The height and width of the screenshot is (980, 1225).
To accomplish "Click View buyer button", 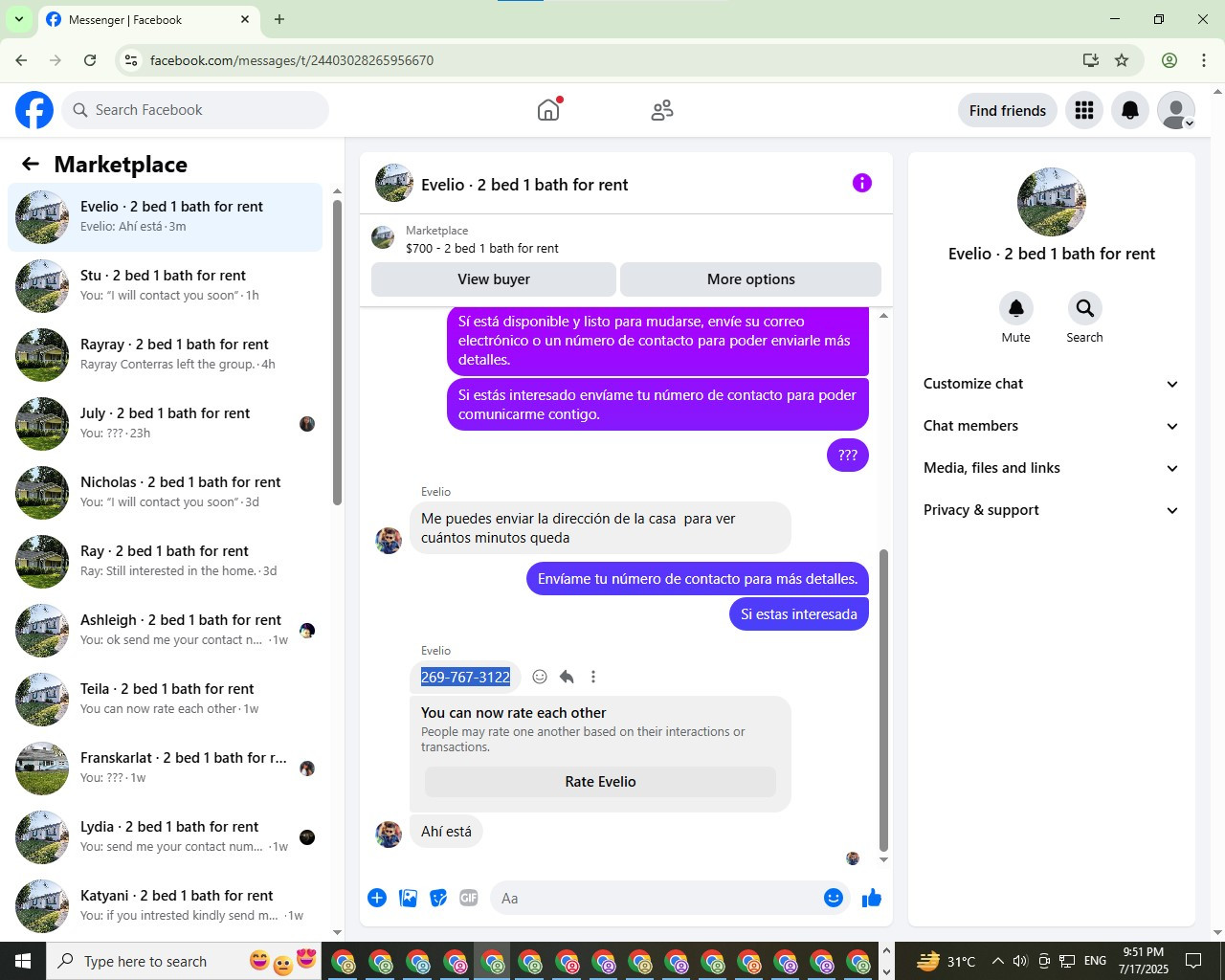I will (x=494, y=279).
